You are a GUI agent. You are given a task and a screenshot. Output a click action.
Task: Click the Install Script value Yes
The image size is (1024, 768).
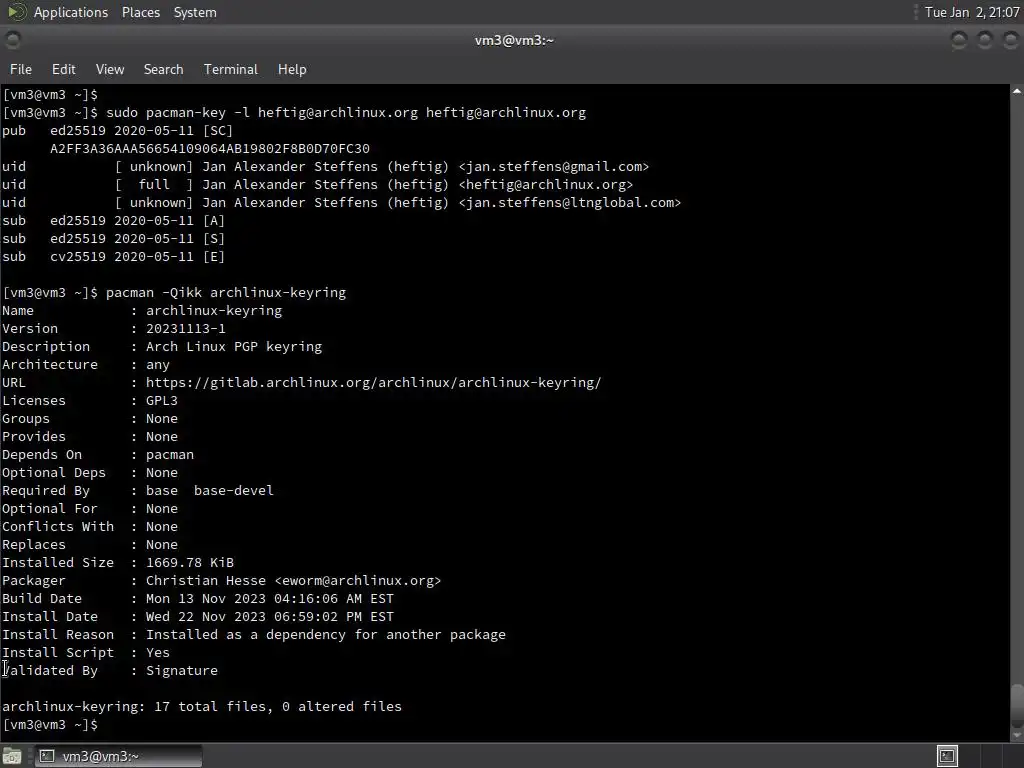157,652
